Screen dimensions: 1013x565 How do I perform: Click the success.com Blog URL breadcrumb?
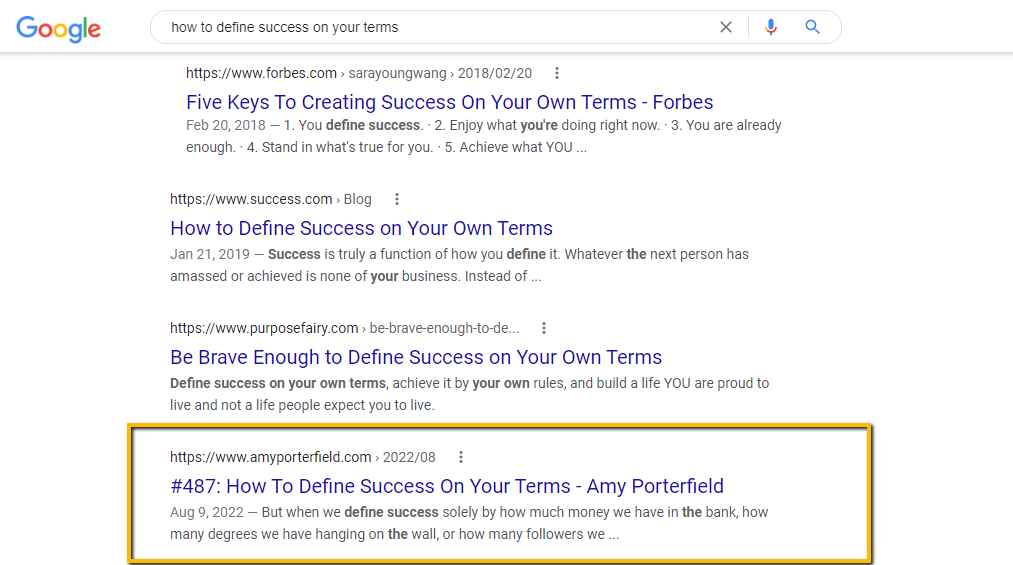pos(271,200)
